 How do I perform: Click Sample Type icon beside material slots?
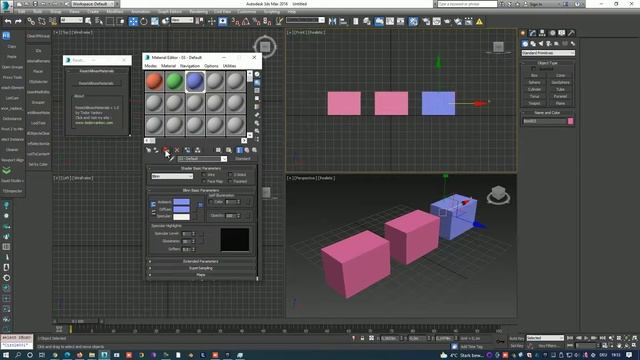257,74
